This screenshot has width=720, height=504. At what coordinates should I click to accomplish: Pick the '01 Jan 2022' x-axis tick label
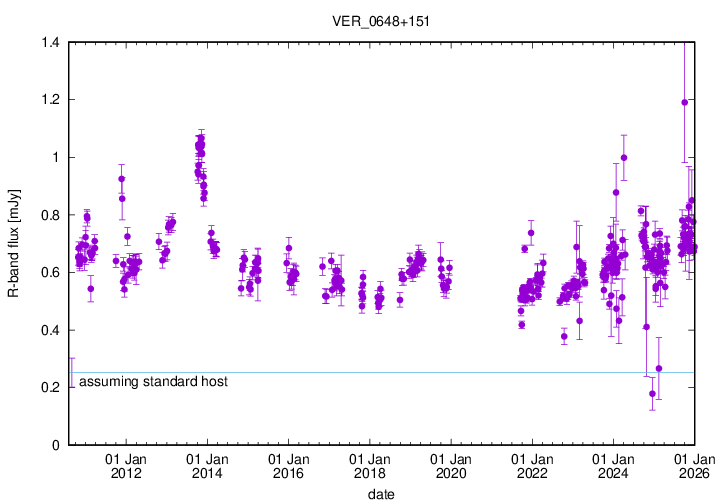point(532,466)
